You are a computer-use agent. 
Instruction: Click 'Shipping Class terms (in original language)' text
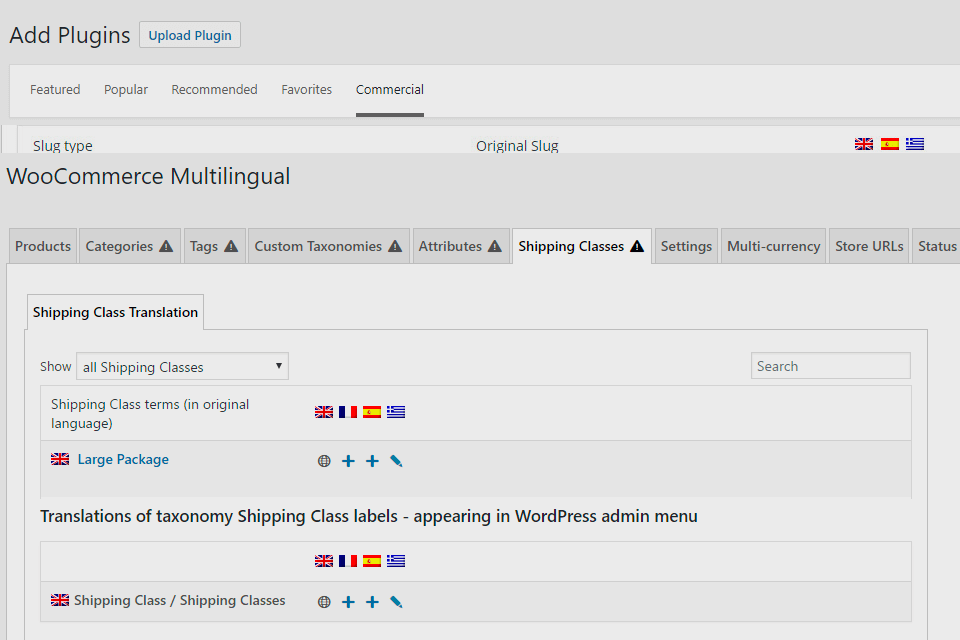(150, 413)
